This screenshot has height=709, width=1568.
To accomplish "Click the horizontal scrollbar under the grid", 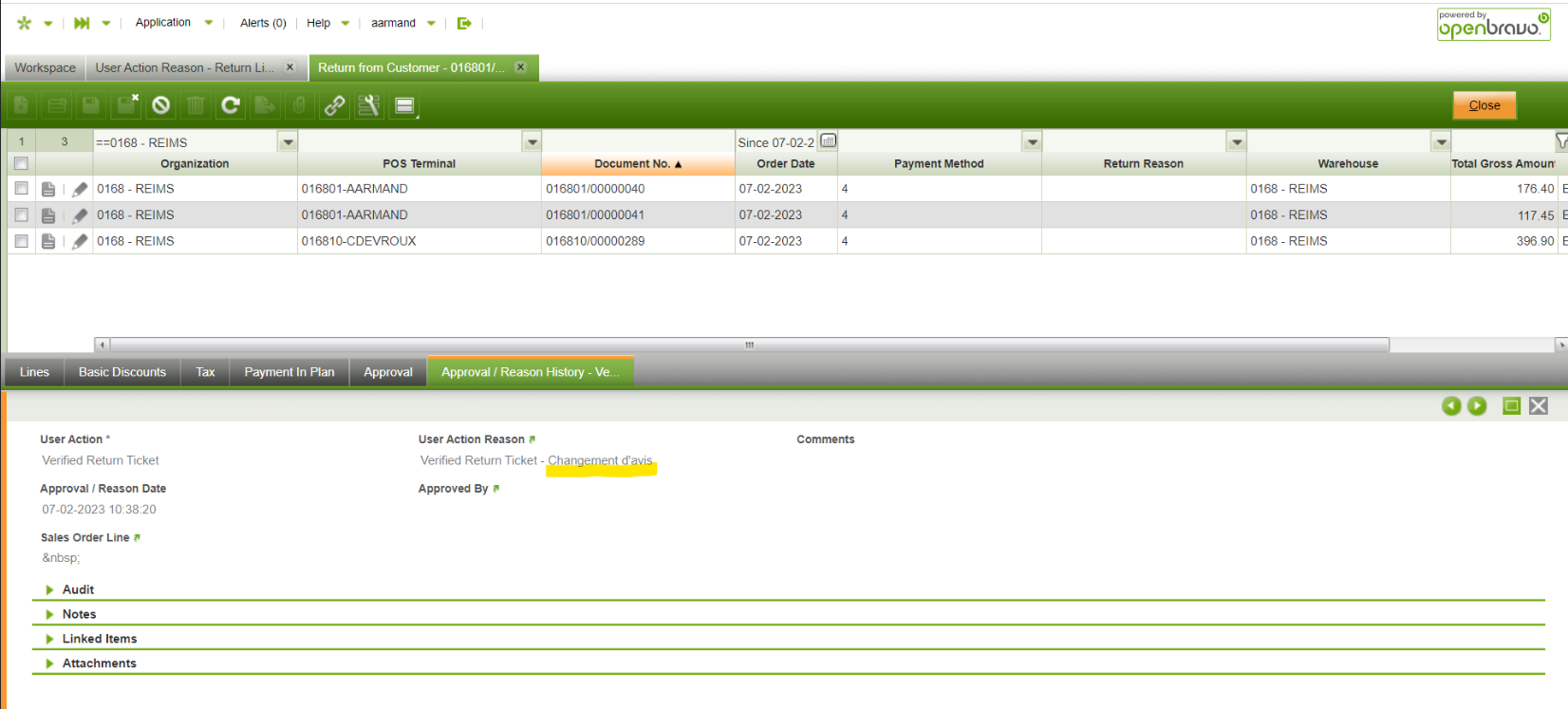I will (x=748, y=345).
